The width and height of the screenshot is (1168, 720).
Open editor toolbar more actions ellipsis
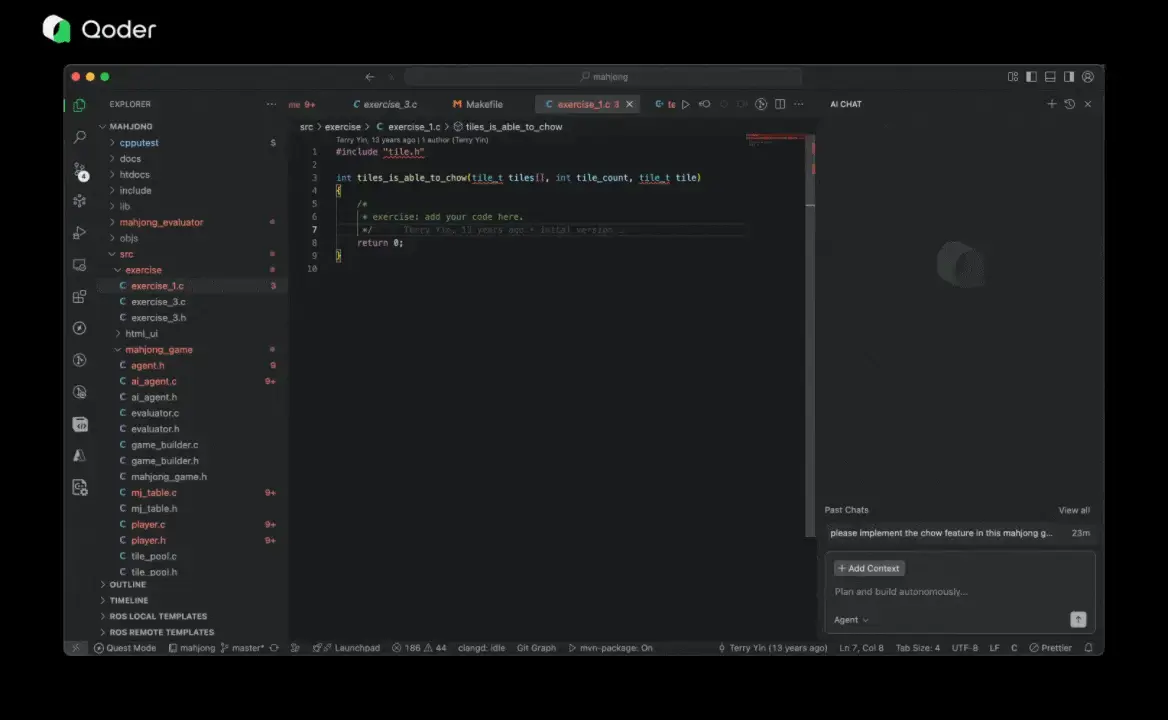tap(799, 104)
